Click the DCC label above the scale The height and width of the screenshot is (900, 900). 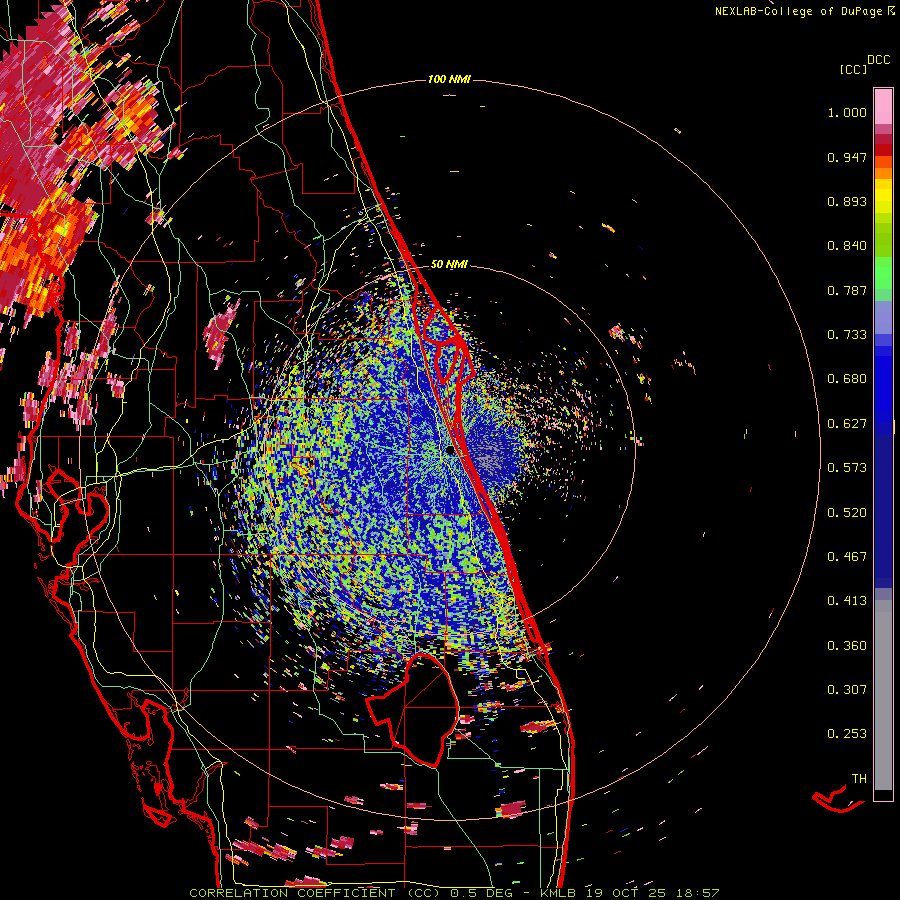tap(879, 60)
